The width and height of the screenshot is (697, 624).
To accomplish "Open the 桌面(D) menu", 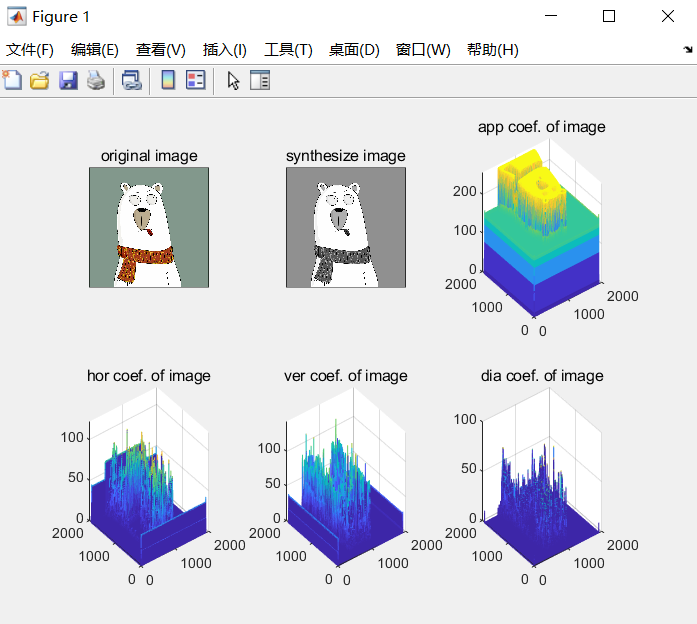I will click(354, 50).
